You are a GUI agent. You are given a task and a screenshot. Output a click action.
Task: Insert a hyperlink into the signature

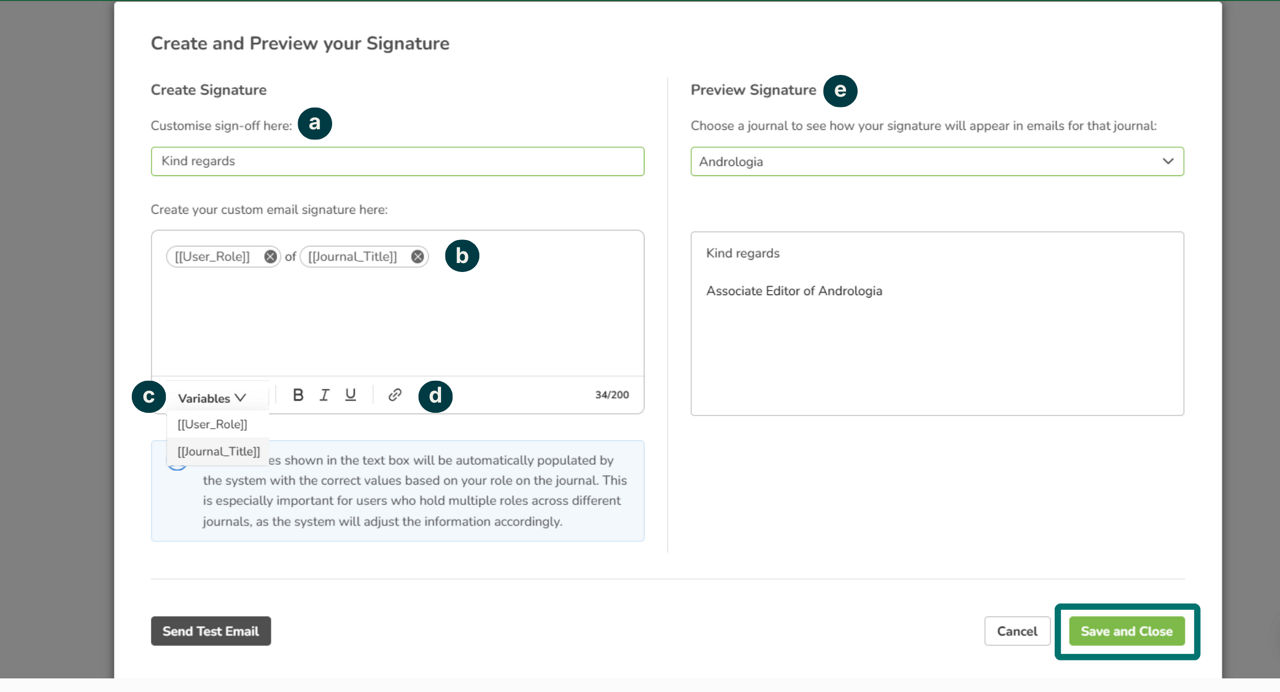point(395,395)
